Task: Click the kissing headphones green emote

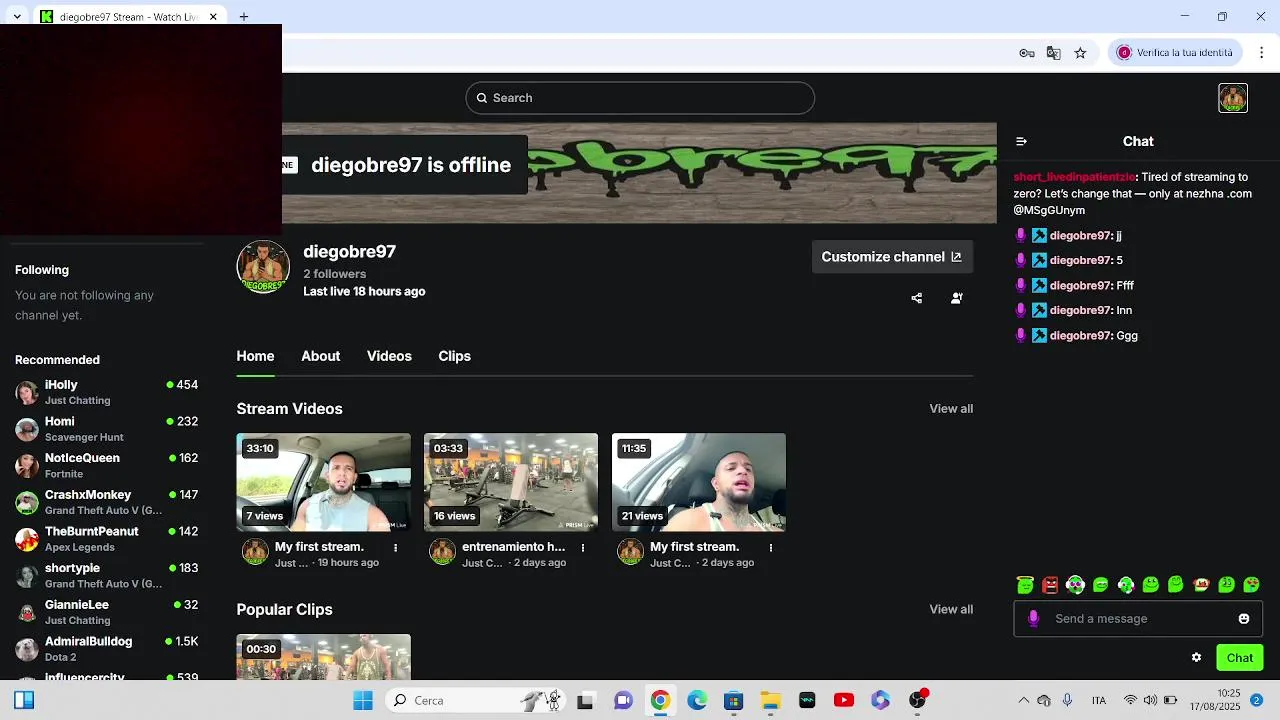Action: point(1126,585)
